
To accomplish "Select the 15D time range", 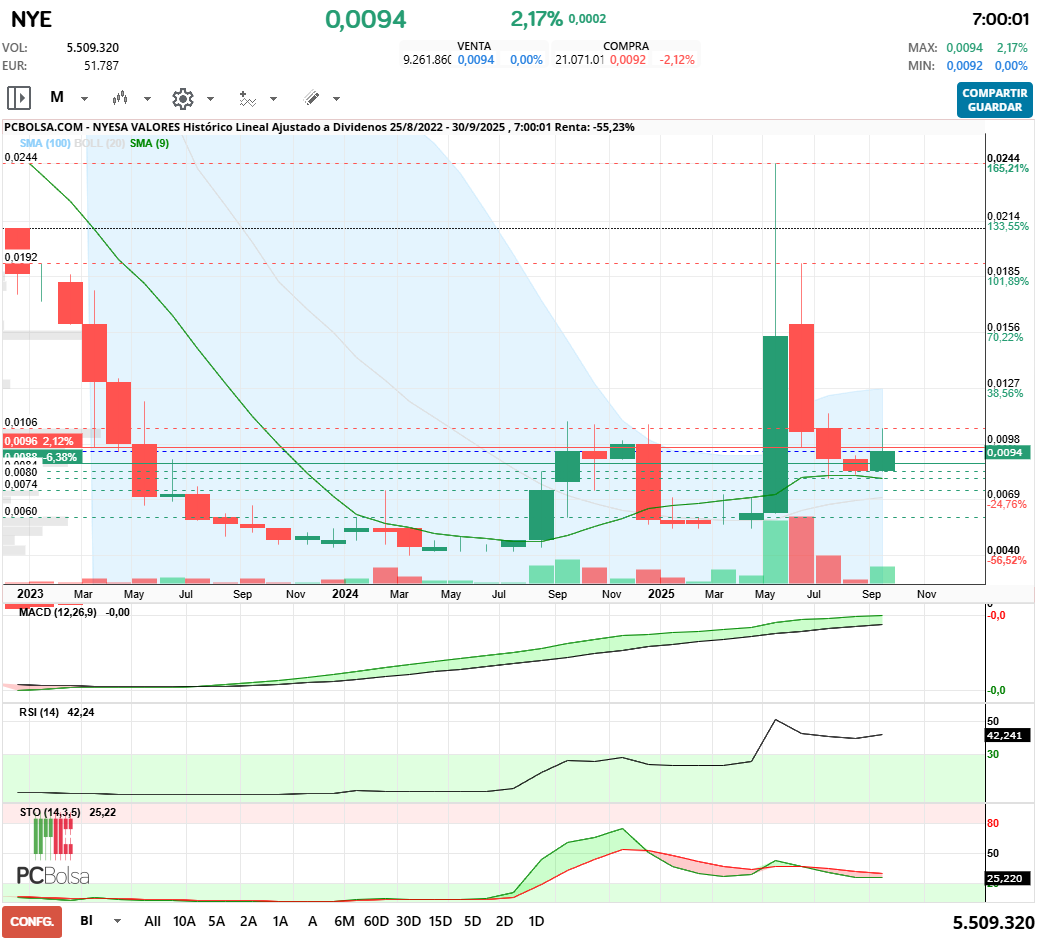I will [440, 921].
